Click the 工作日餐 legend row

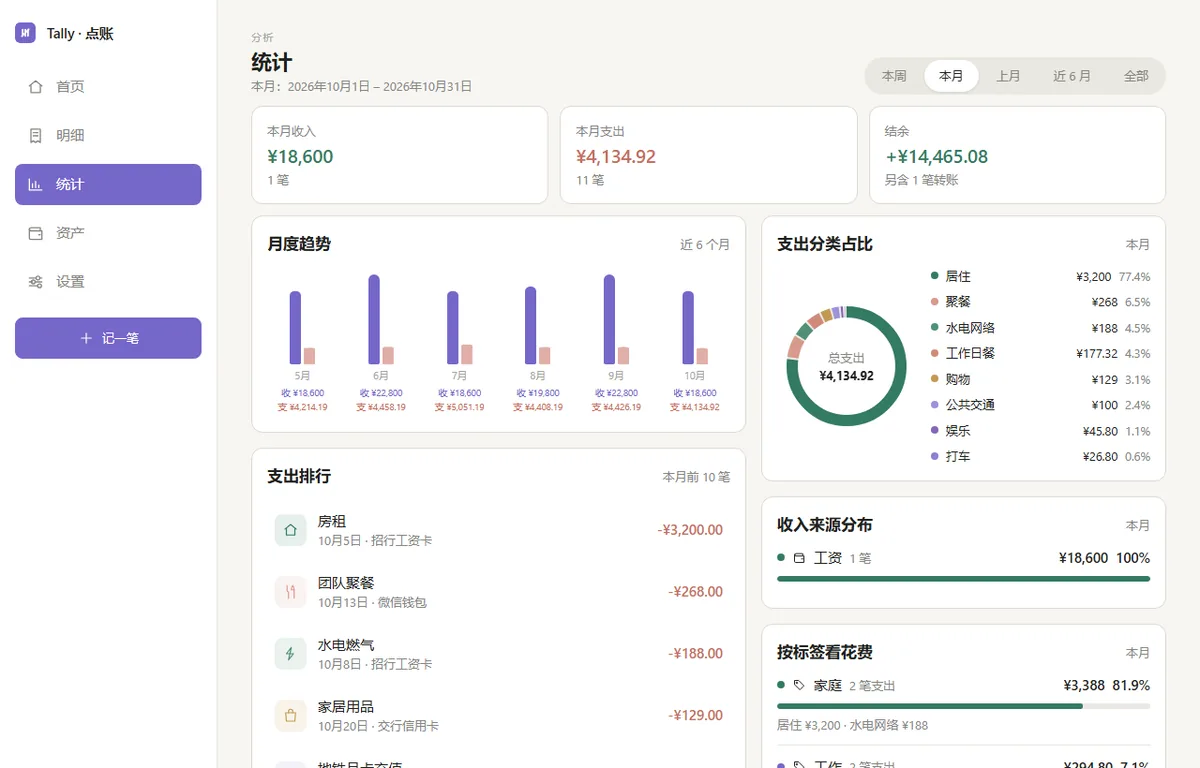pyautogui.click(x=1040, y=353)
